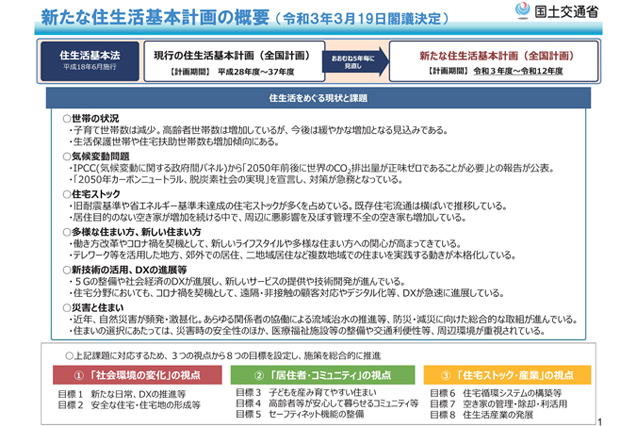Click the heading 多様な住まい方、新しい住まい方
Viewport: 640px width, 426px height.
(136, 232)
